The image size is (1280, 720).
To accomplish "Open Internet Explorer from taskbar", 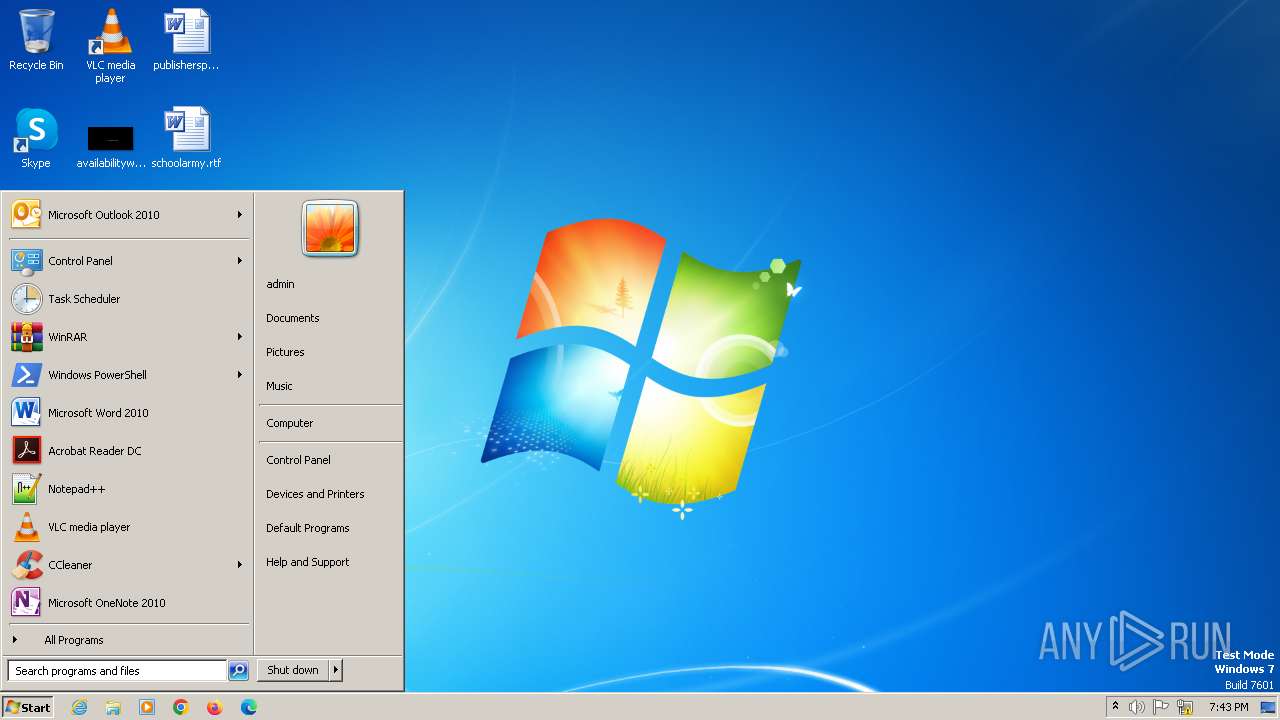I will (79, 707).
